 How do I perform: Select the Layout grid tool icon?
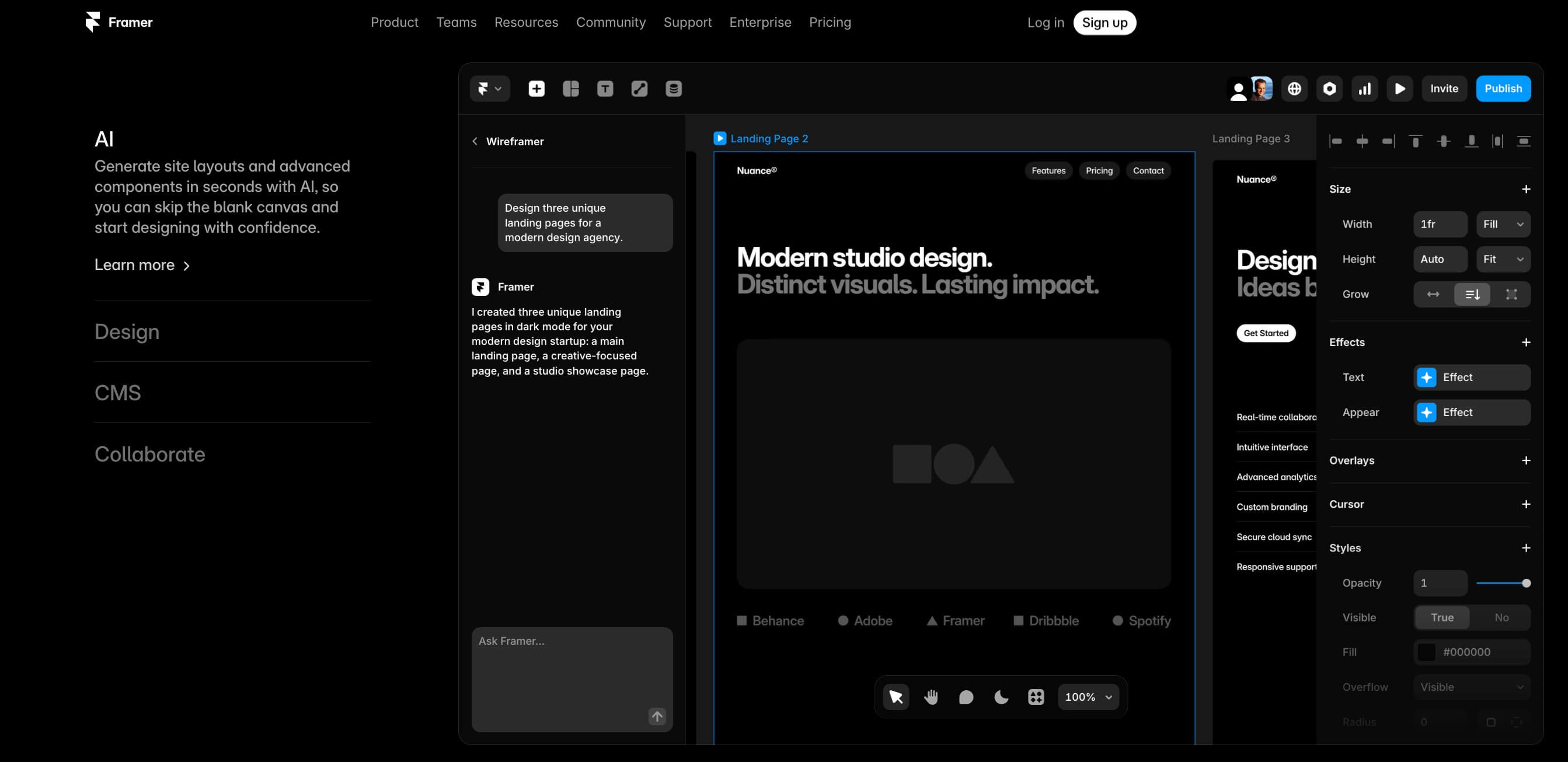tap(570, 89)
